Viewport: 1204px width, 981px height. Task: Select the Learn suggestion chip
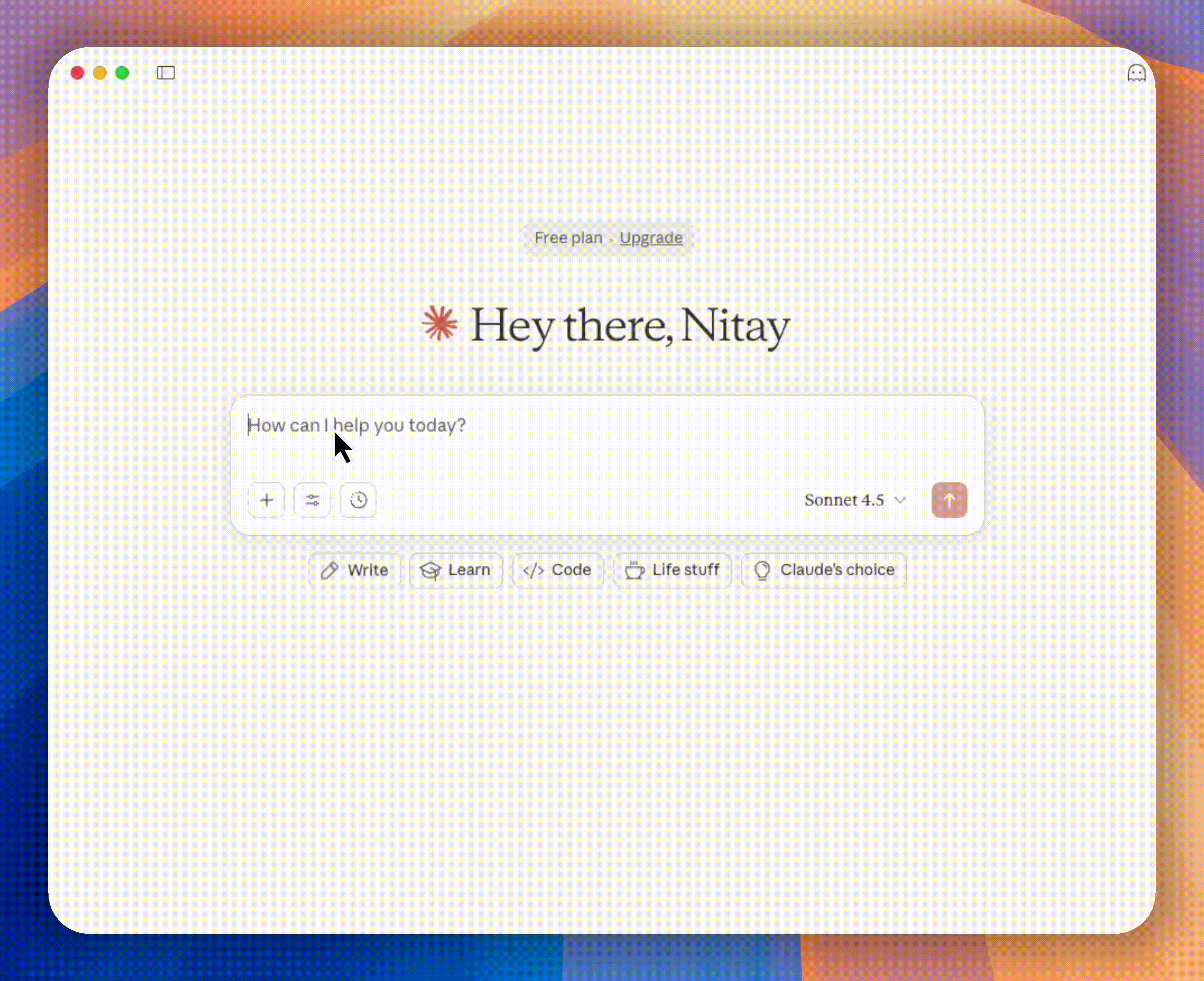[x=456, y=570]
